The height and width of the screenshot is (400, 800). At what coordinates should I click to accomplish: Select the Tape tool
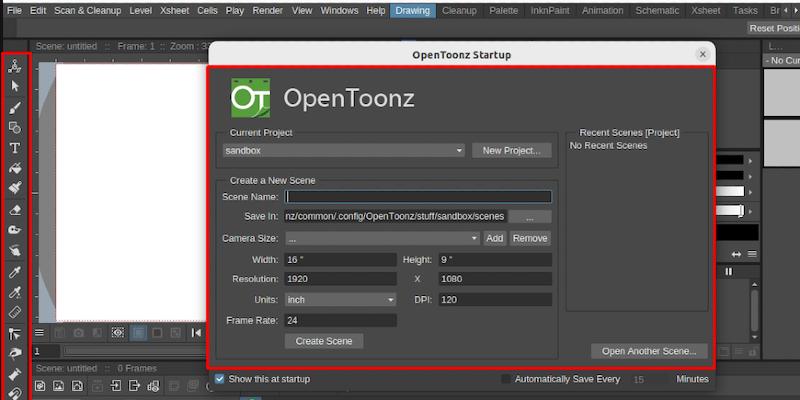coord(15,230)
